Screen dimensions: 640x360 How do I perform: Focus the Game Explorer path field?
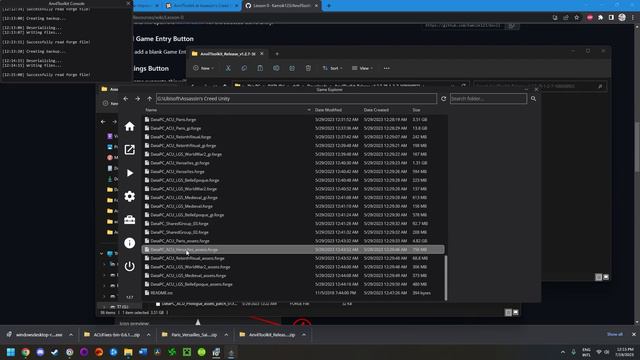296,99
